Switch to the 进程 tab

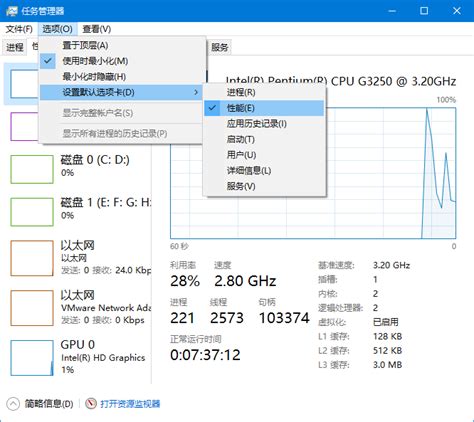click(15, 47)
